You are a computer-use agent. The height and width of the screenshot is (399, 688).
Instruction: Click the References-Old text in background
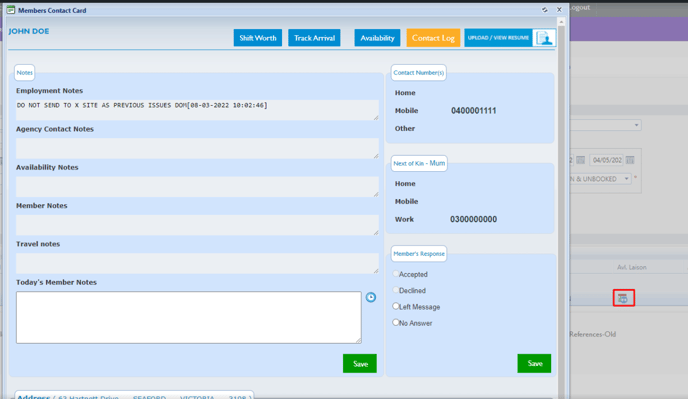tap(592, 334)
